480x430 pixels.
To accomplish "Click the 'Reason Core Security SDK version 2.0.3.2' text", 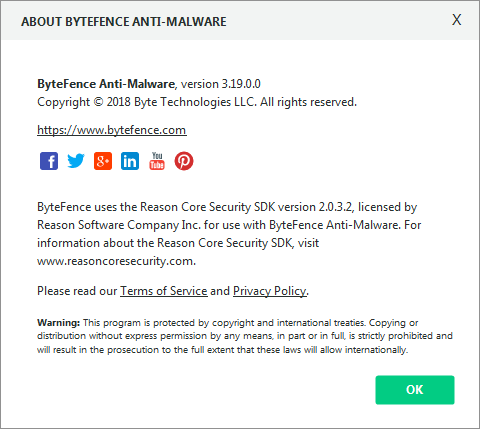I will pos(246,207).
